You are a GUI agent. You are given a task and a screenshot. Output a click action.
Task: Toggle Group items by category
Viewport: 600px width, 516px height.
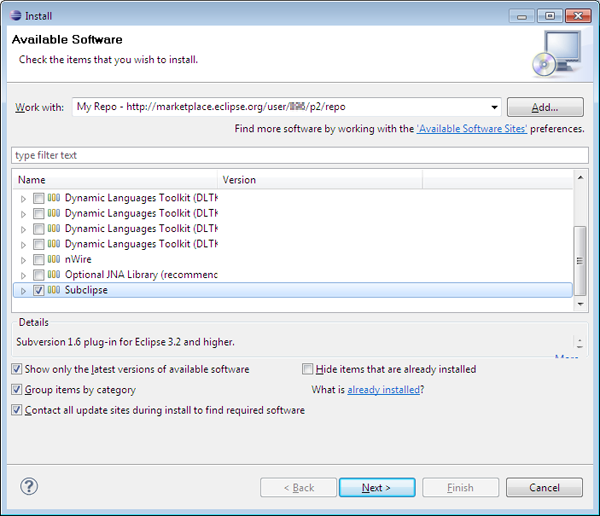pyautogui.click(x=17, y=390)
